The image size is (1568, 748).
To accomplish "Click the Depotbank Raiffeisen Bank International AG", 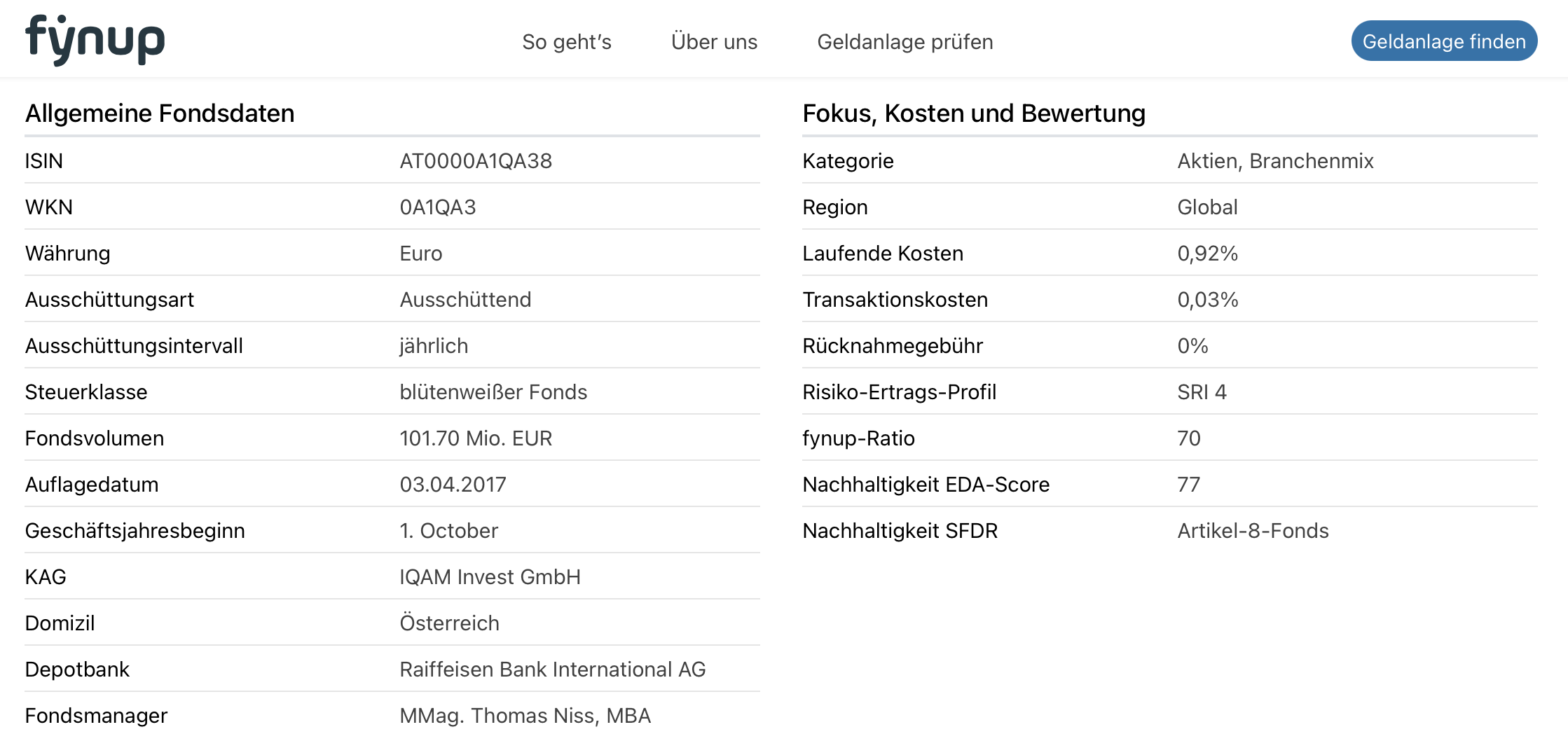I will click(x=552, y=670).
